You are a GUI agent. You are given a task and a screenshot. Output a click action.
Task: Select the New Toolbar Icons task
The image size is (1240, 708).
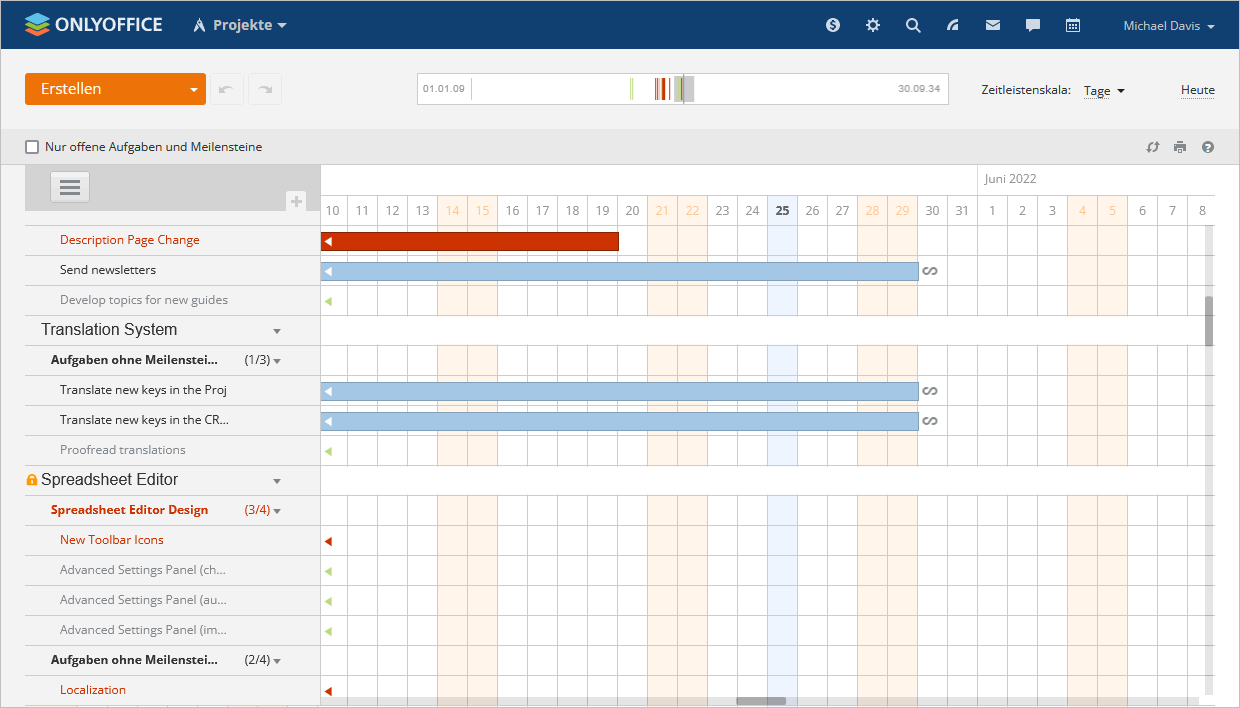point(112,540)
